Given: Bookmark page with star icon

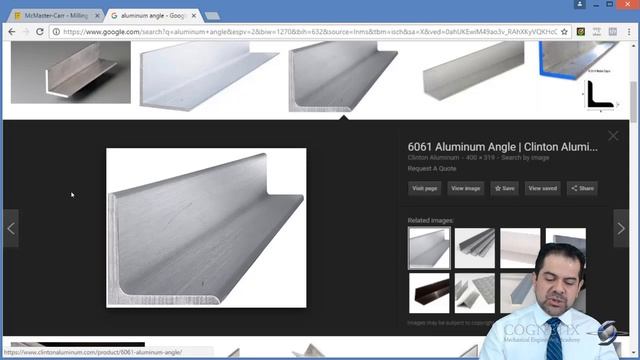Looking at the screenshot, I should pos(564,32).
